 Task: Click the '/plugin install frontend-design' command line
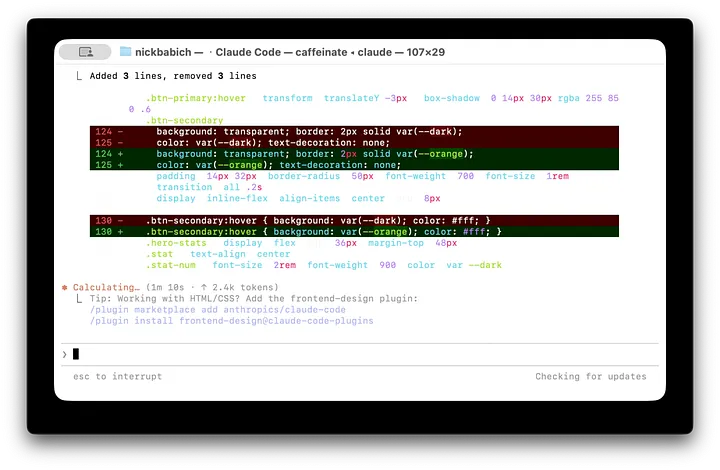(231, 321)
